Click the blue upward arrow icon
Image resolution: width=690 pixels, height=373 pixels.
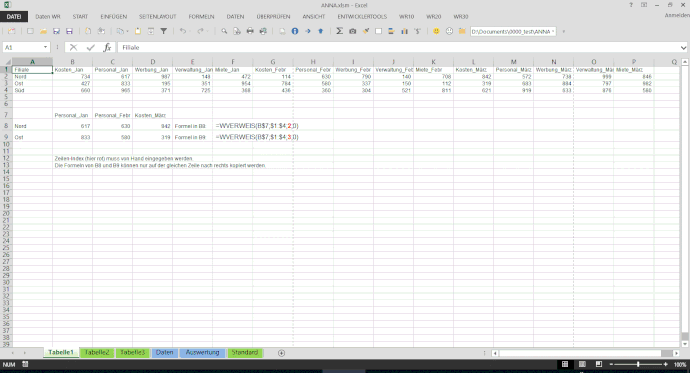320,31
